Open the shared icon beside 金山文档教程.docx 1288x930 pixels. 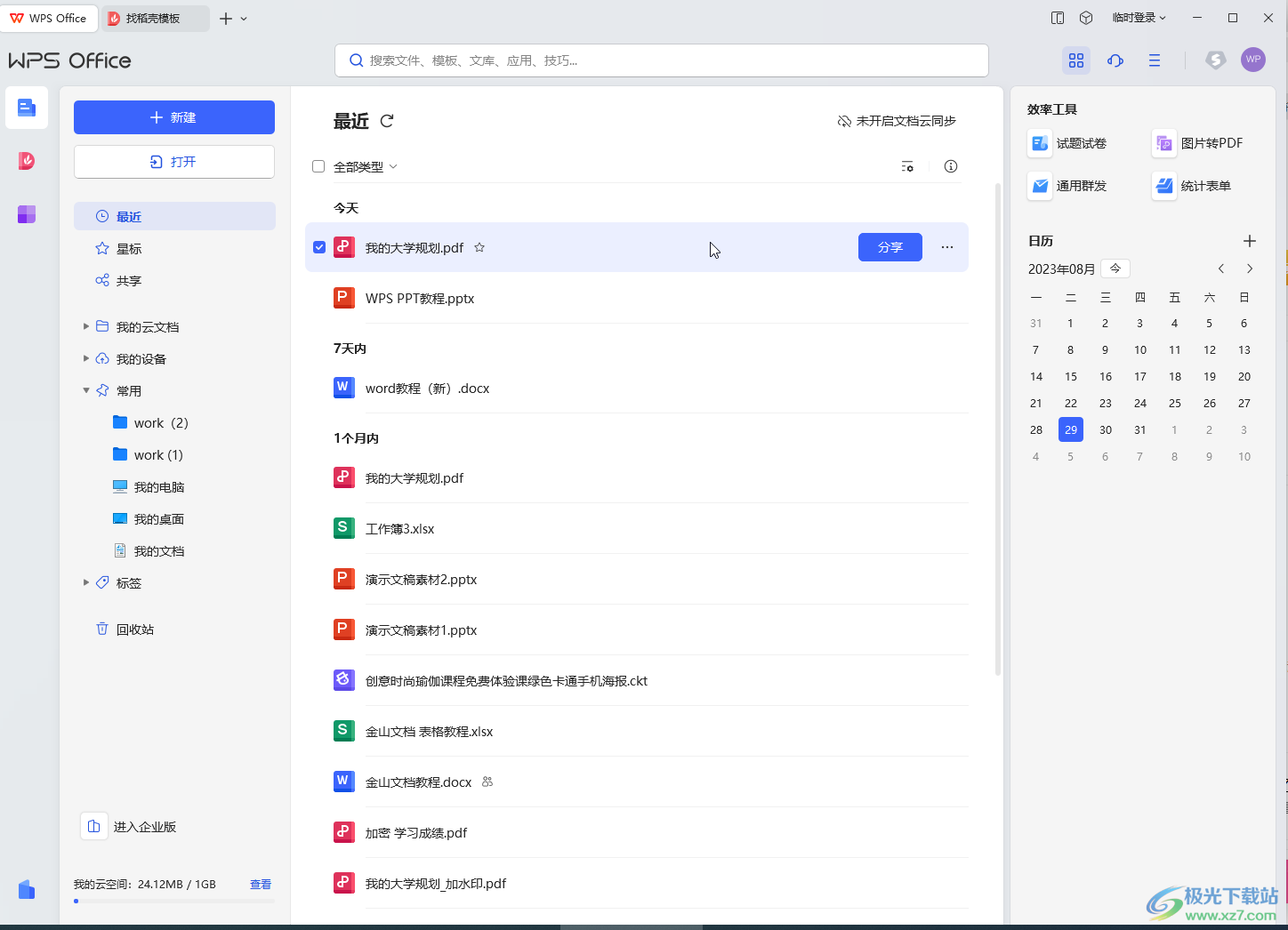tap(487, 782)
